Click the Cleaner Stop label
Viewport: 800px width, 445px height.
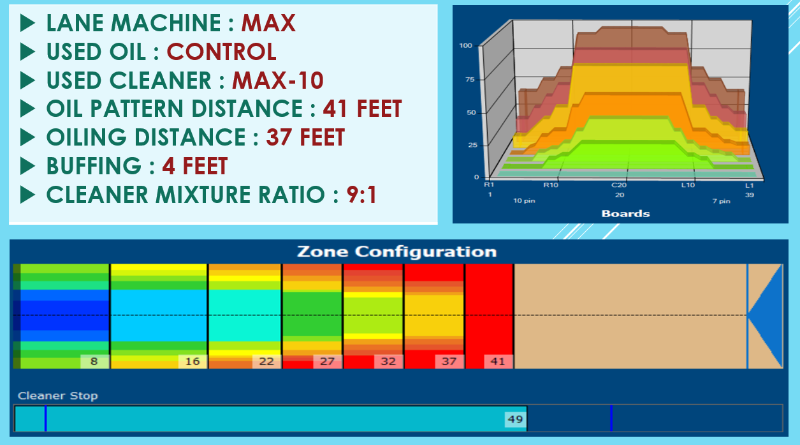pyautogui.click(x=58, y=396)
